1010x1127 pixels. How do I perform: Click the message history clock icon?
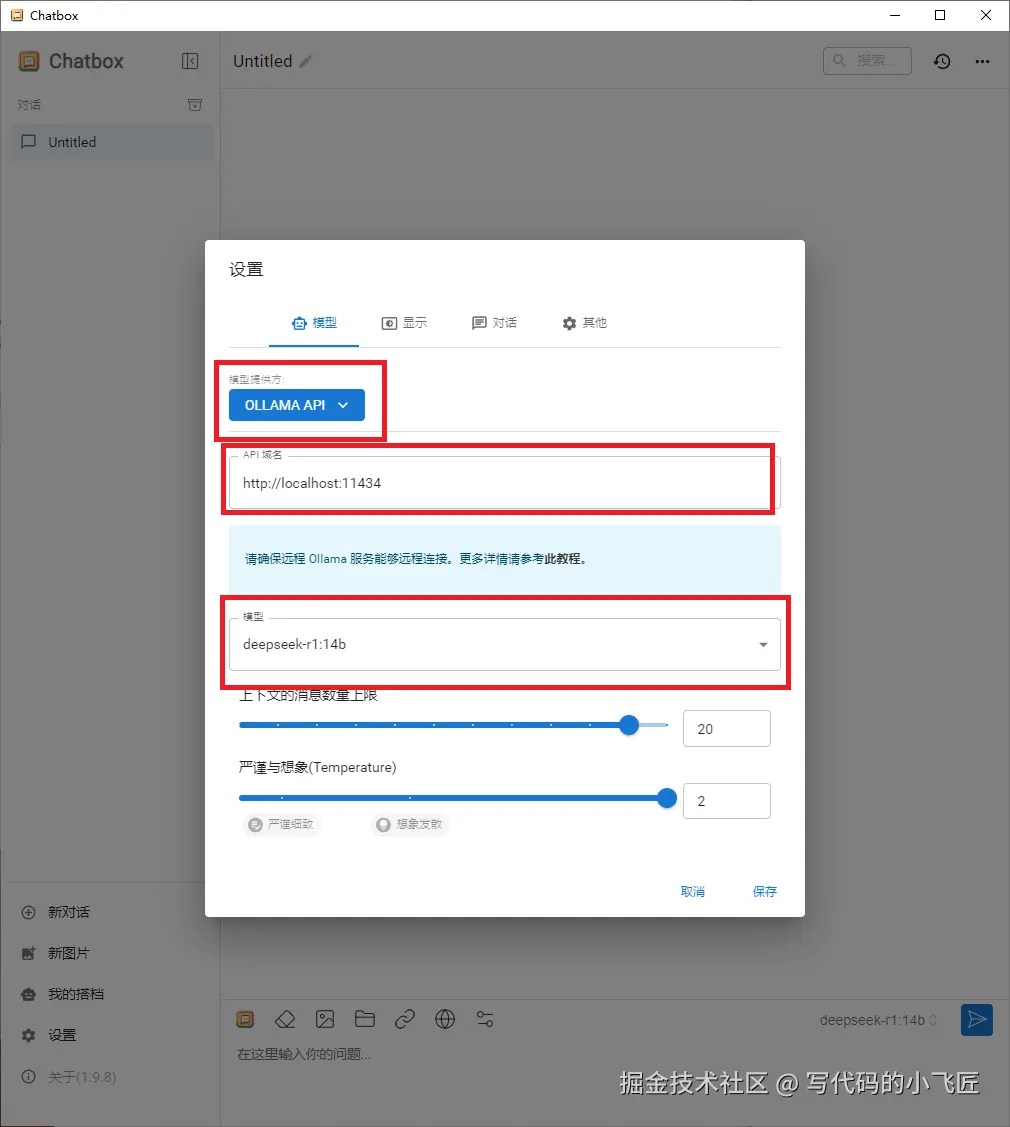pyautogui.click(x=941, y=61)
